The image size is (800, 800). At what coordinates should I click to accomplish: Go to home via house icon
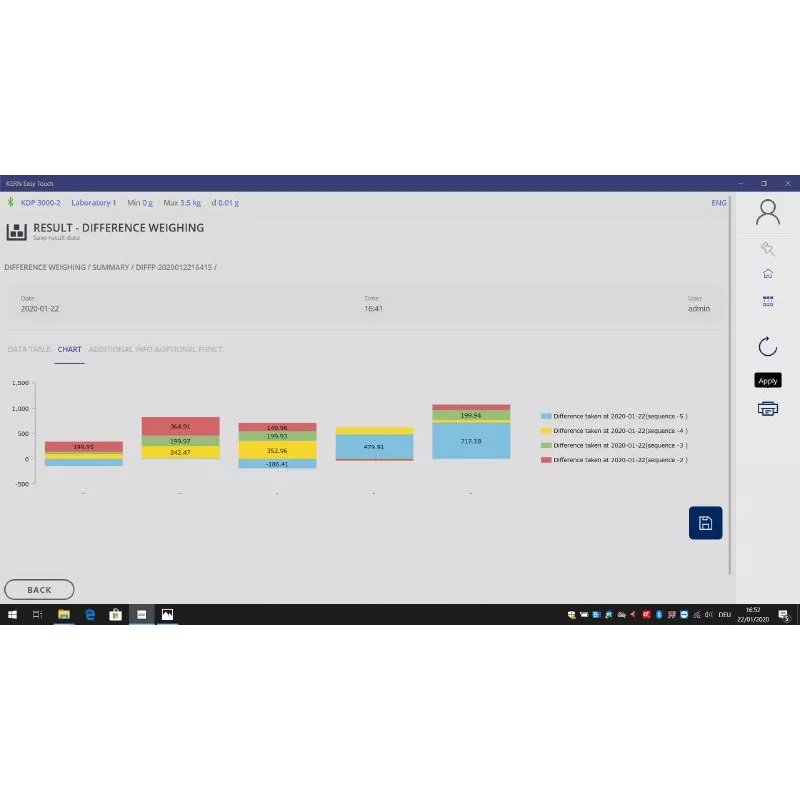pos(767,274)
